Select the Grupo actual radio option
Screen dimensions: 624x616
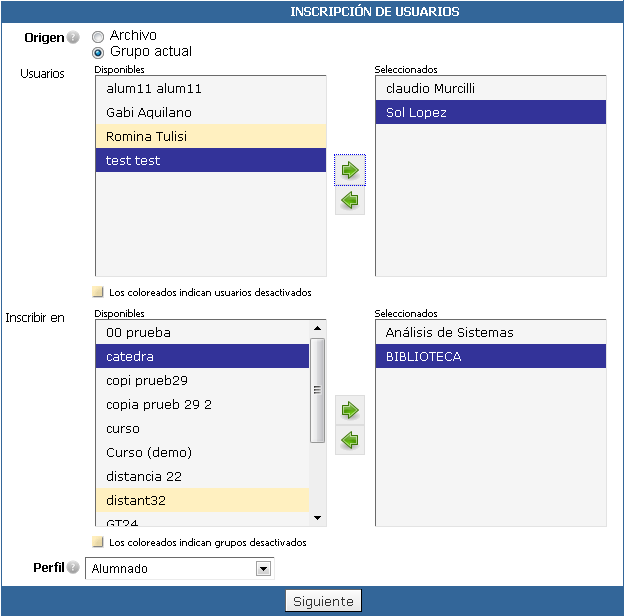click(x=98, y=53)
